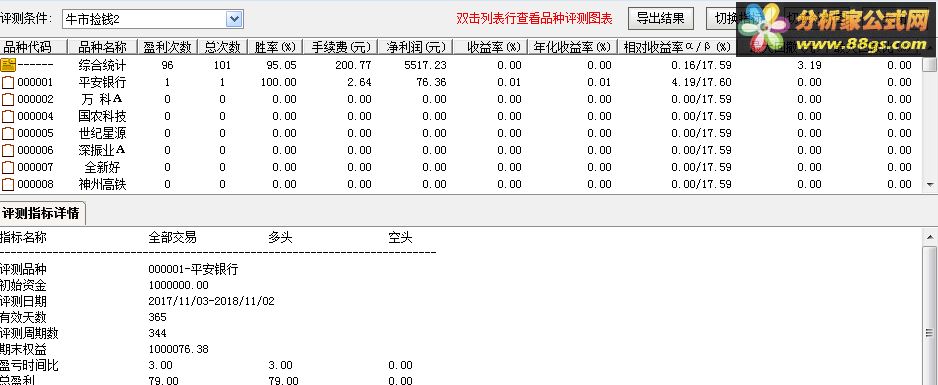Switch to the 评测指标详情 tab
Image resolution: width=938 pixels, height=385 pixels.
42,213
